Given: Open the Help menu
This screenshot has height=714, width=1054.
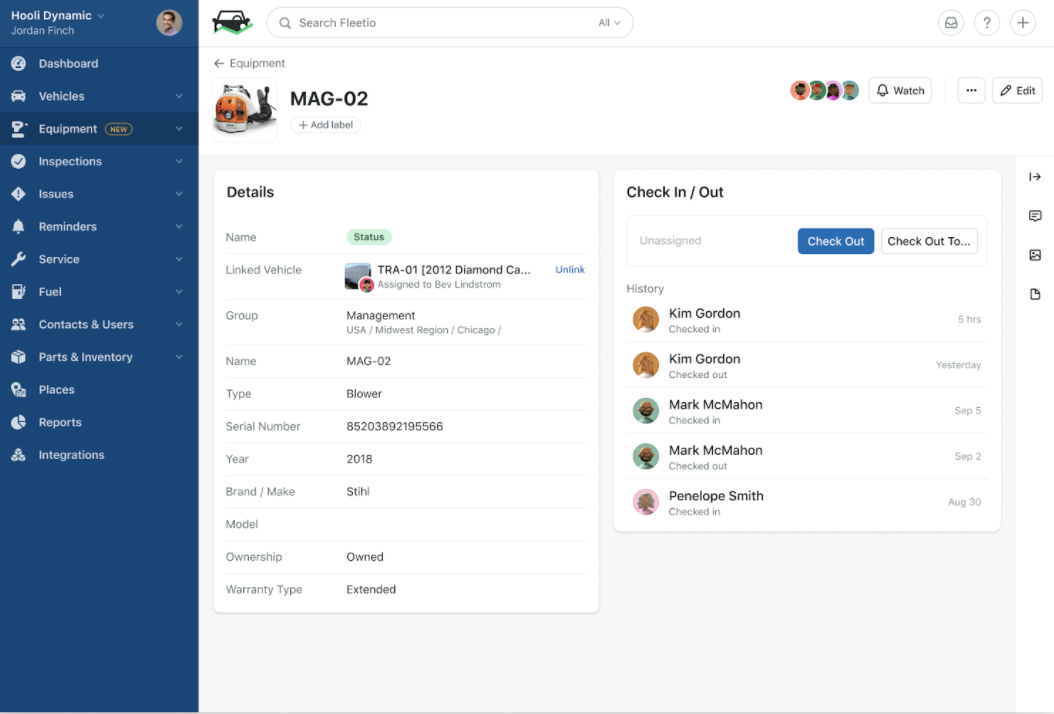Looking at the screenshot, I should click(x=987, y=22).
